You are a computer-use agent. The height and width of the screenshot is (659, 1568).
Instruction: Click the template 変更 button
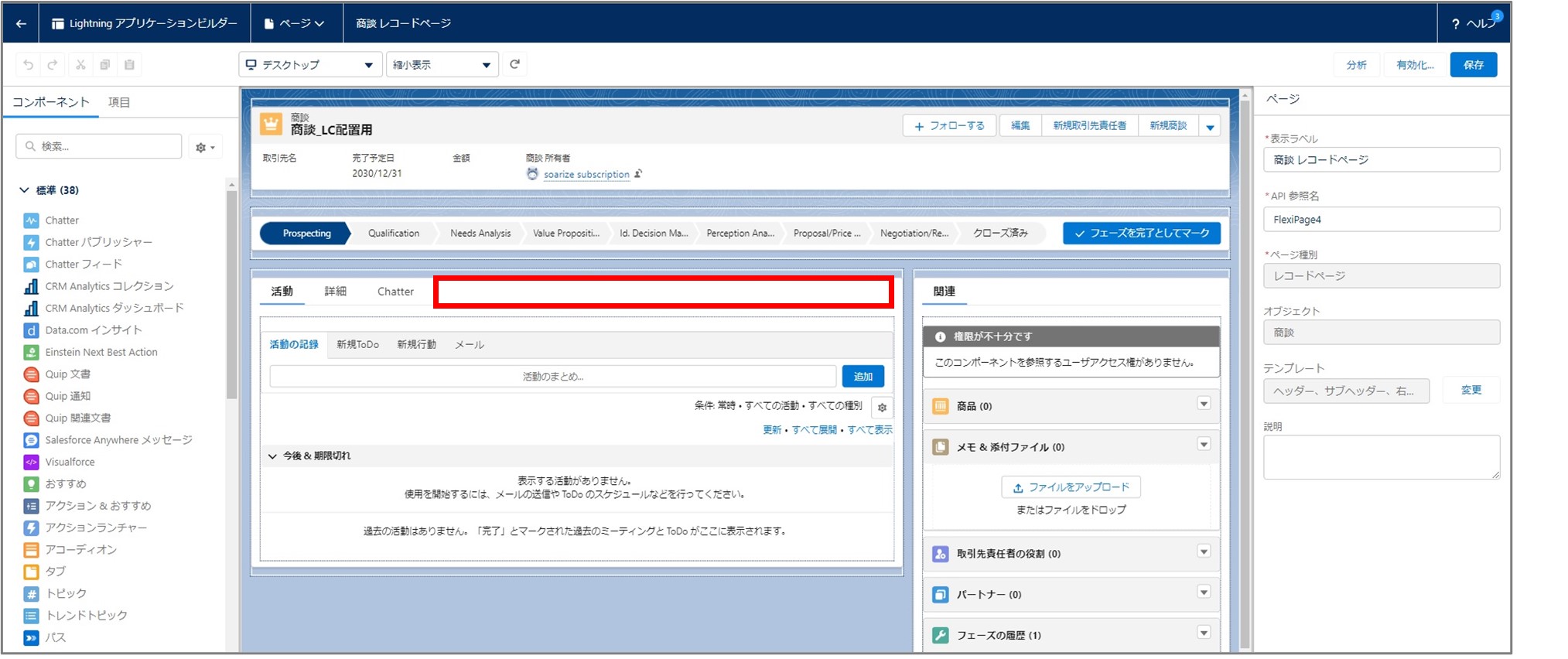[1471, 391]
